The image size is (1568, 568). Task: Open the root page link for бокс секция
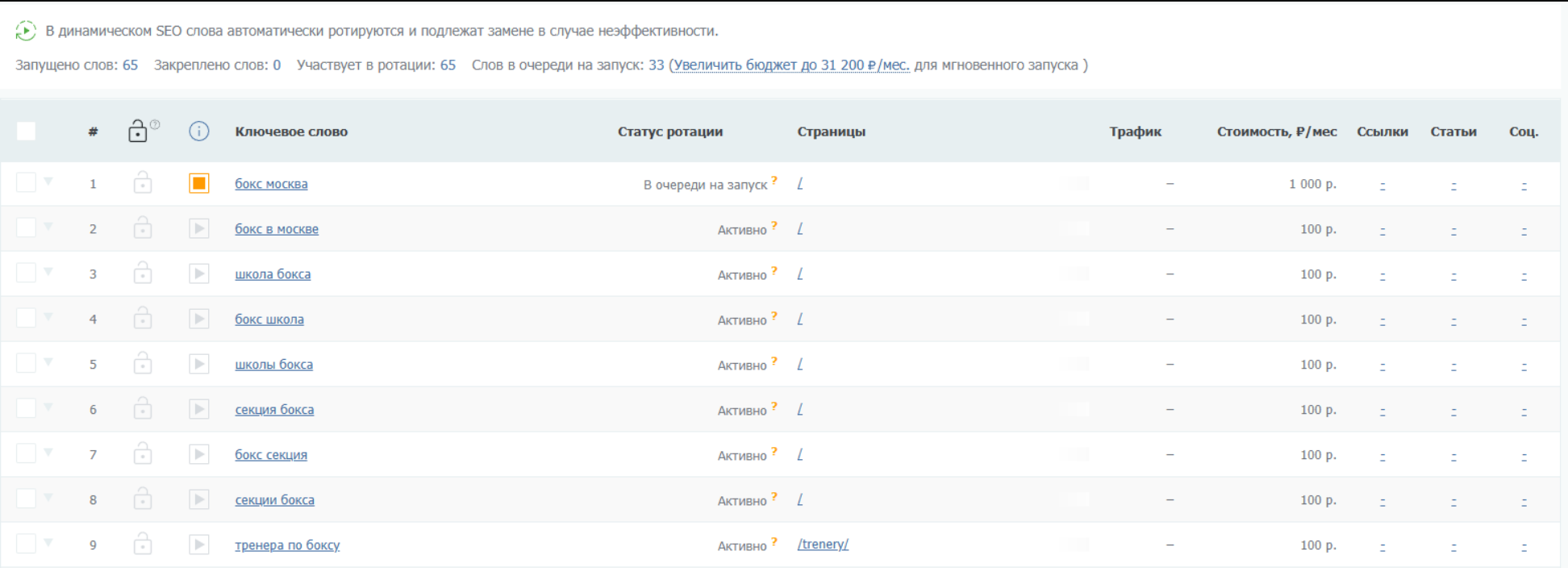coord(800,455)
